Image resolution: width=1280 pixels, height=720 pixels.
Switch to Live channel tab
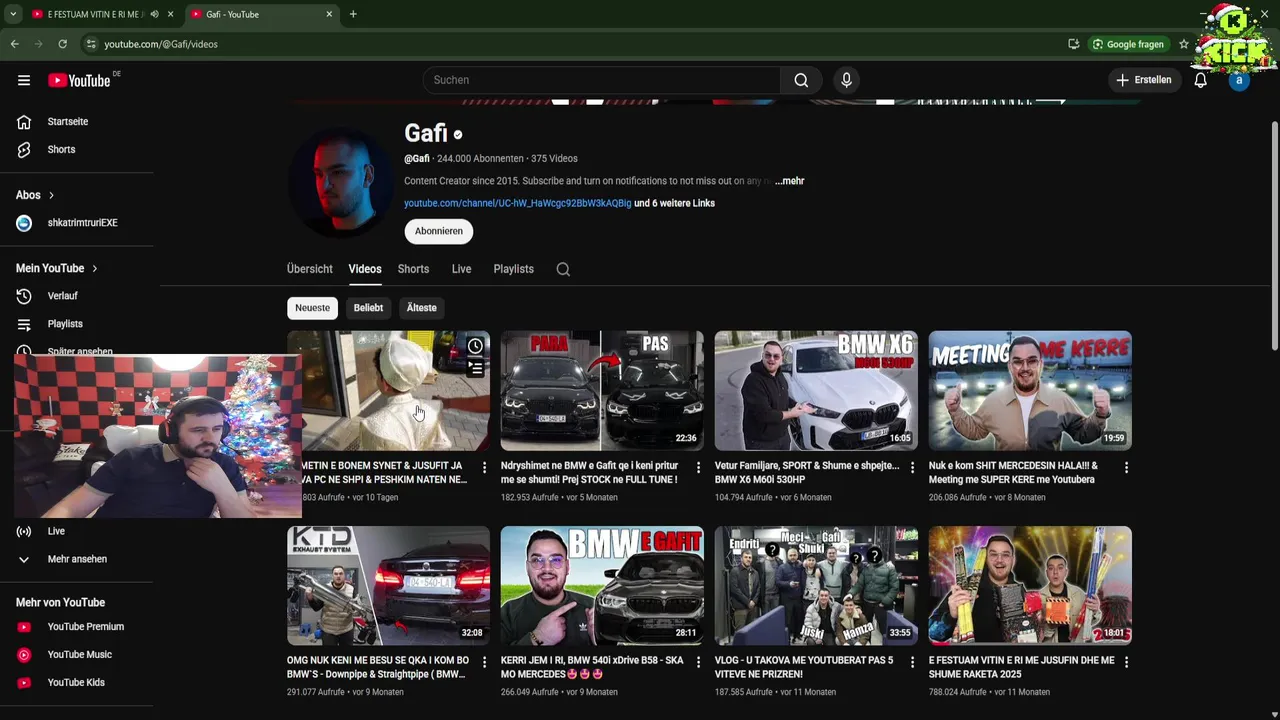(461, 269)
